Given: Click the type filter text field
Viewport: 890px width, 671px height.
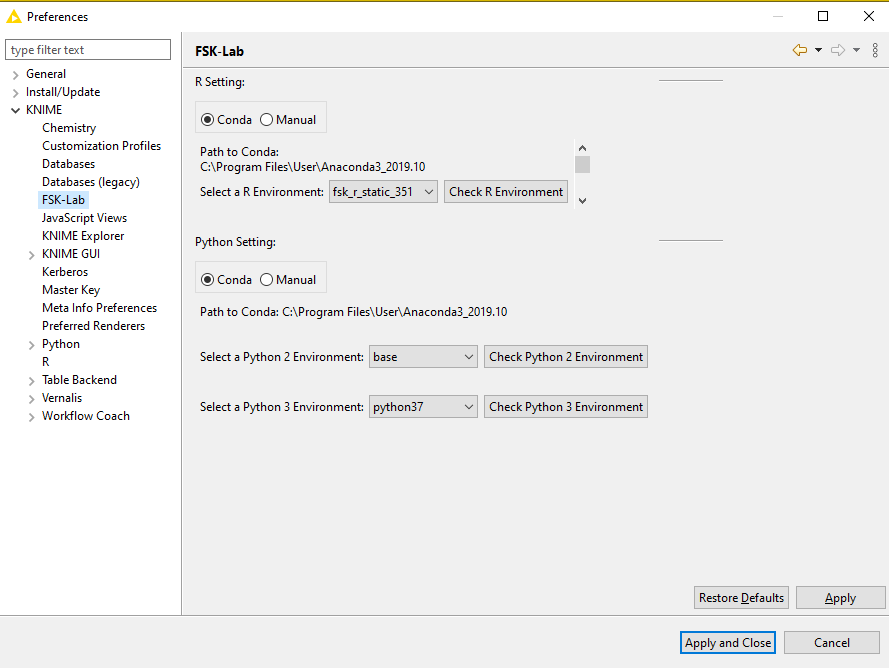Looking at the screenshot, I should 88,50.
